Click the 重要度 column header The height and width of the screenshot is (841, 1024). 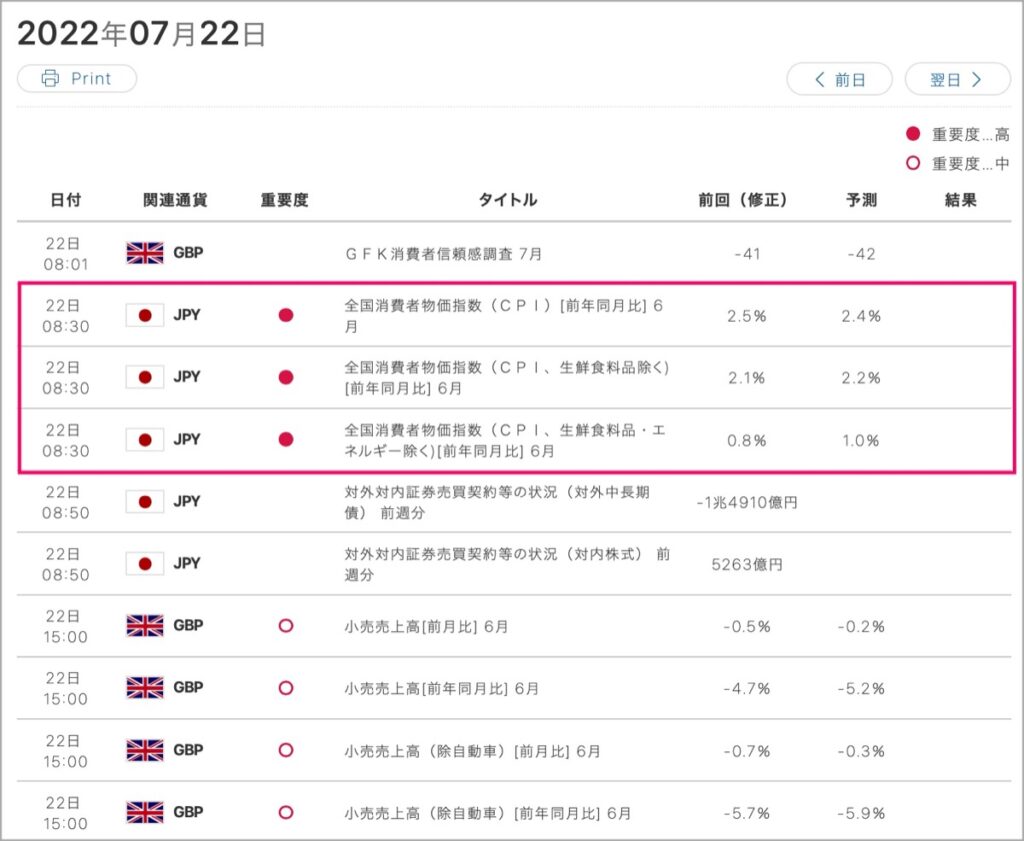284,200
